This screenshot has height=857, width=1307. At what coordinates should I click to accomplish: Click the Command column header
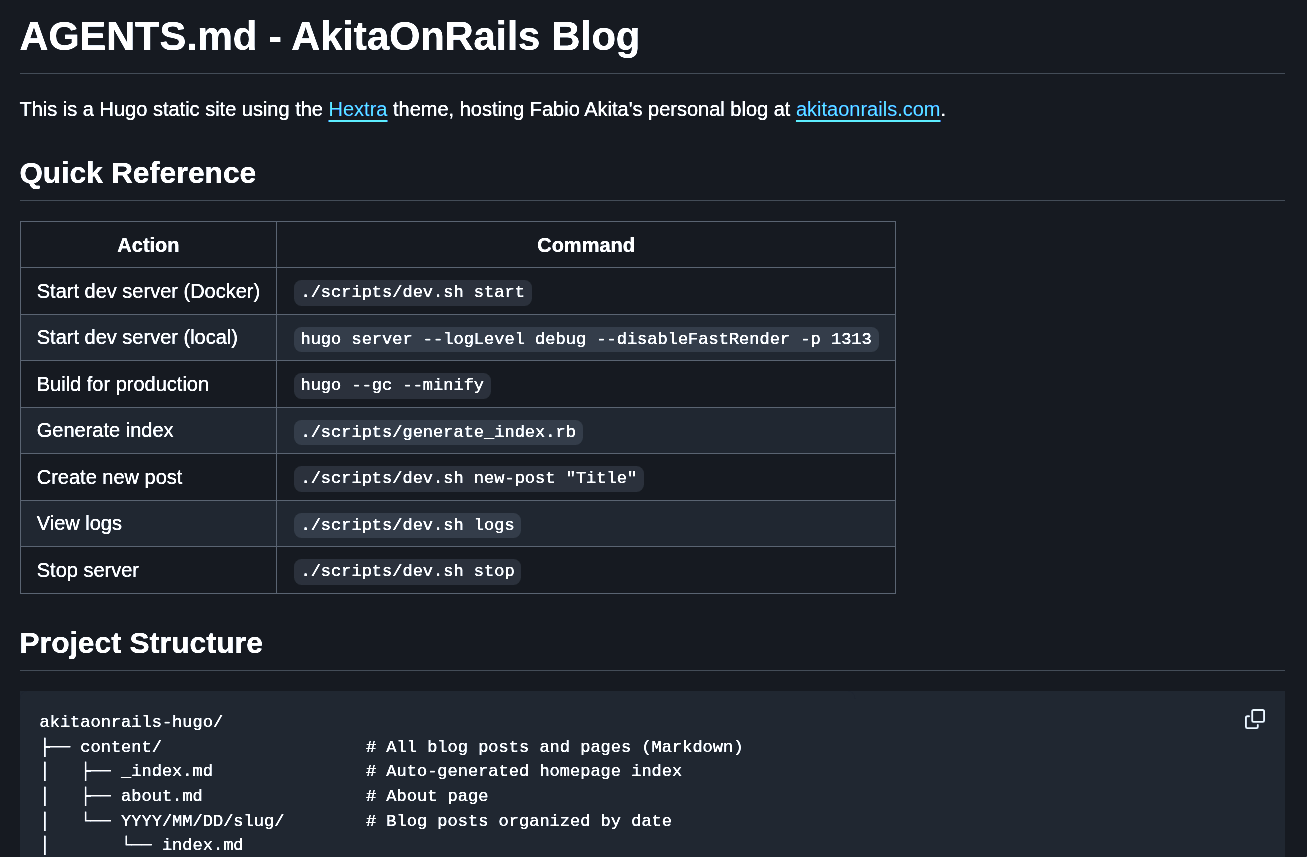pos(585,245)
